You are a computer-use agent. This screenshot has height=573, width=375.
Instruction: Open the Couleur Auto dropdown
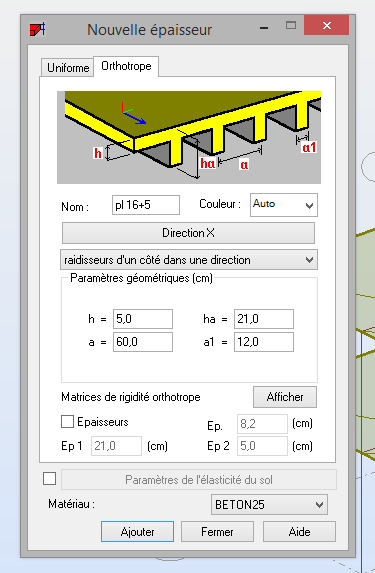[284, 205]
